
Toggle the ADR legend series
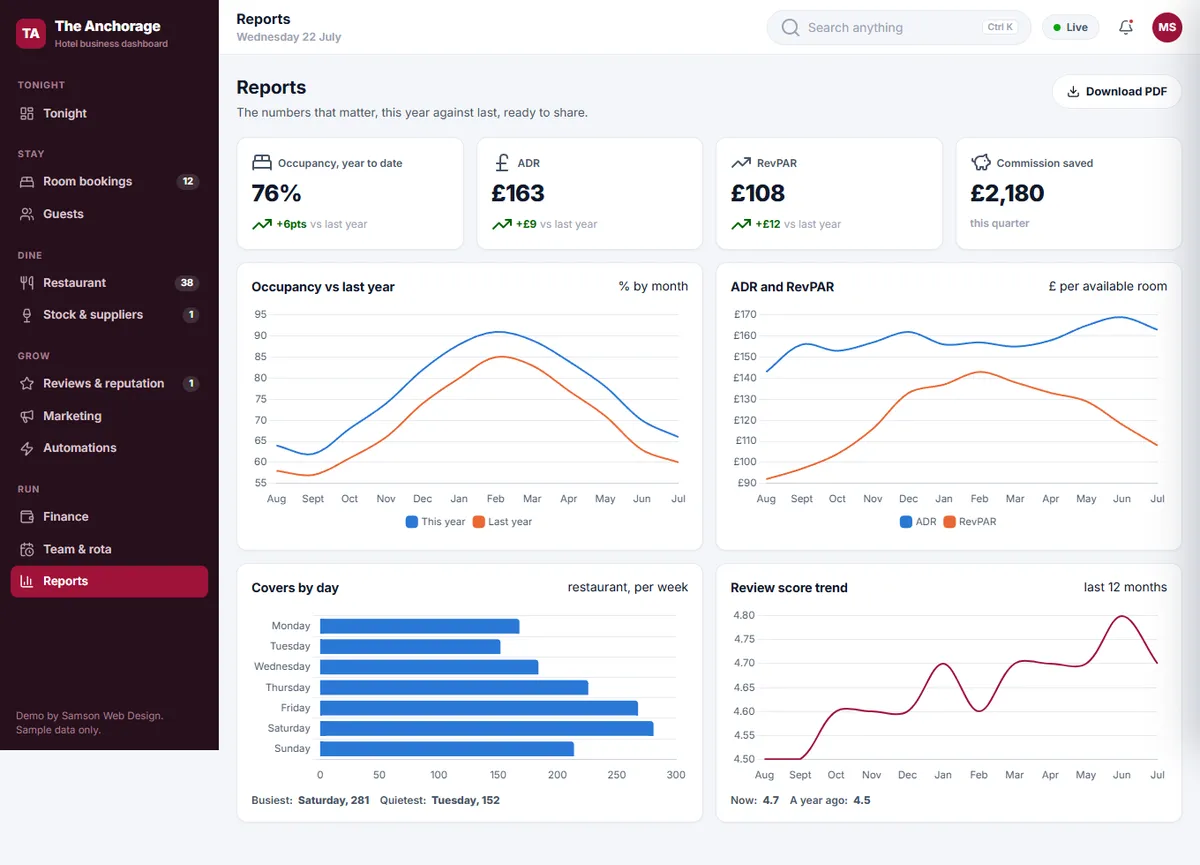click(918, 522)
